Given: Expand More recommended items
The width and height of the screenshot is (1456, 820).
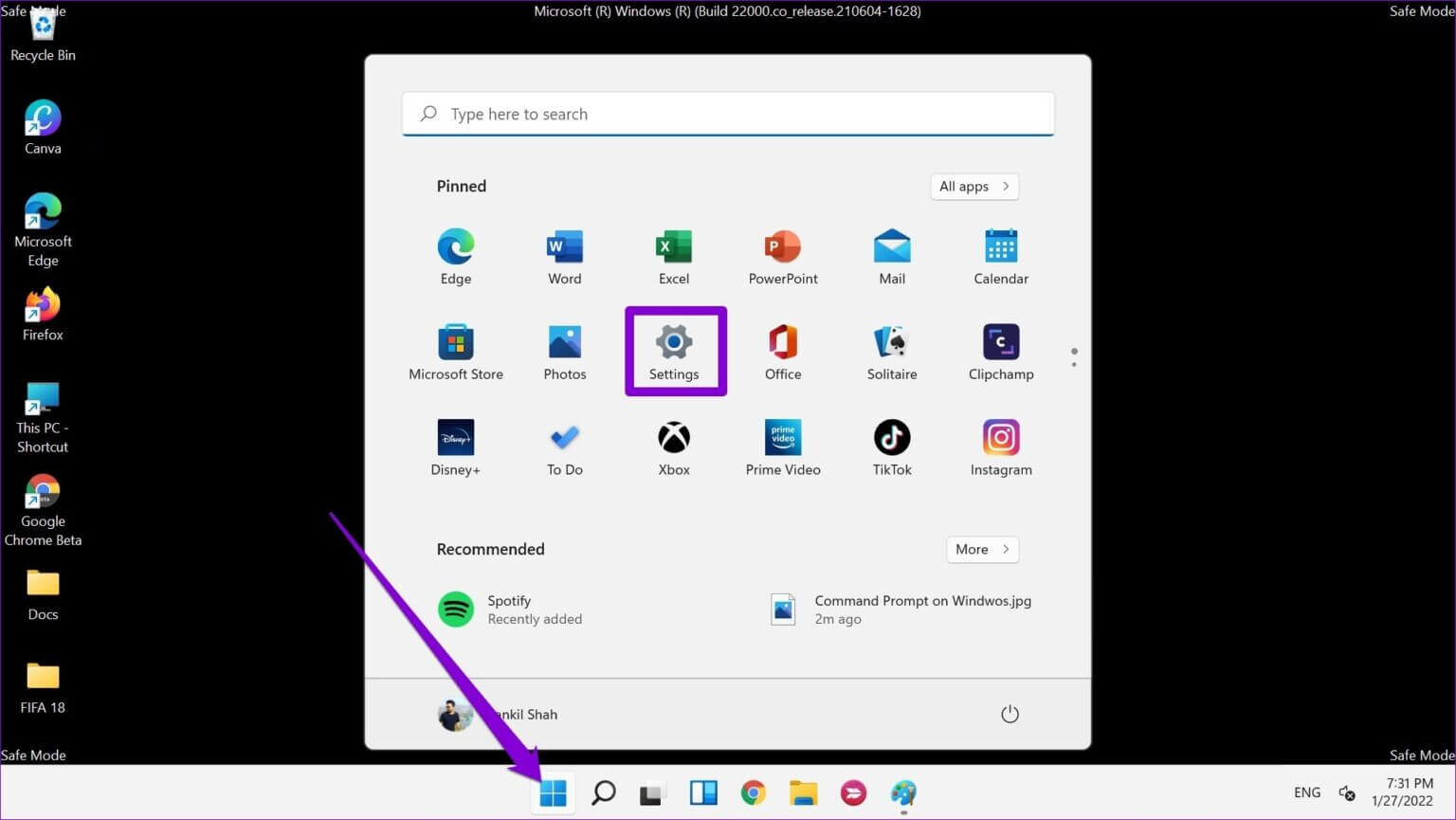Looking at the screenshot, I should 982,549.
